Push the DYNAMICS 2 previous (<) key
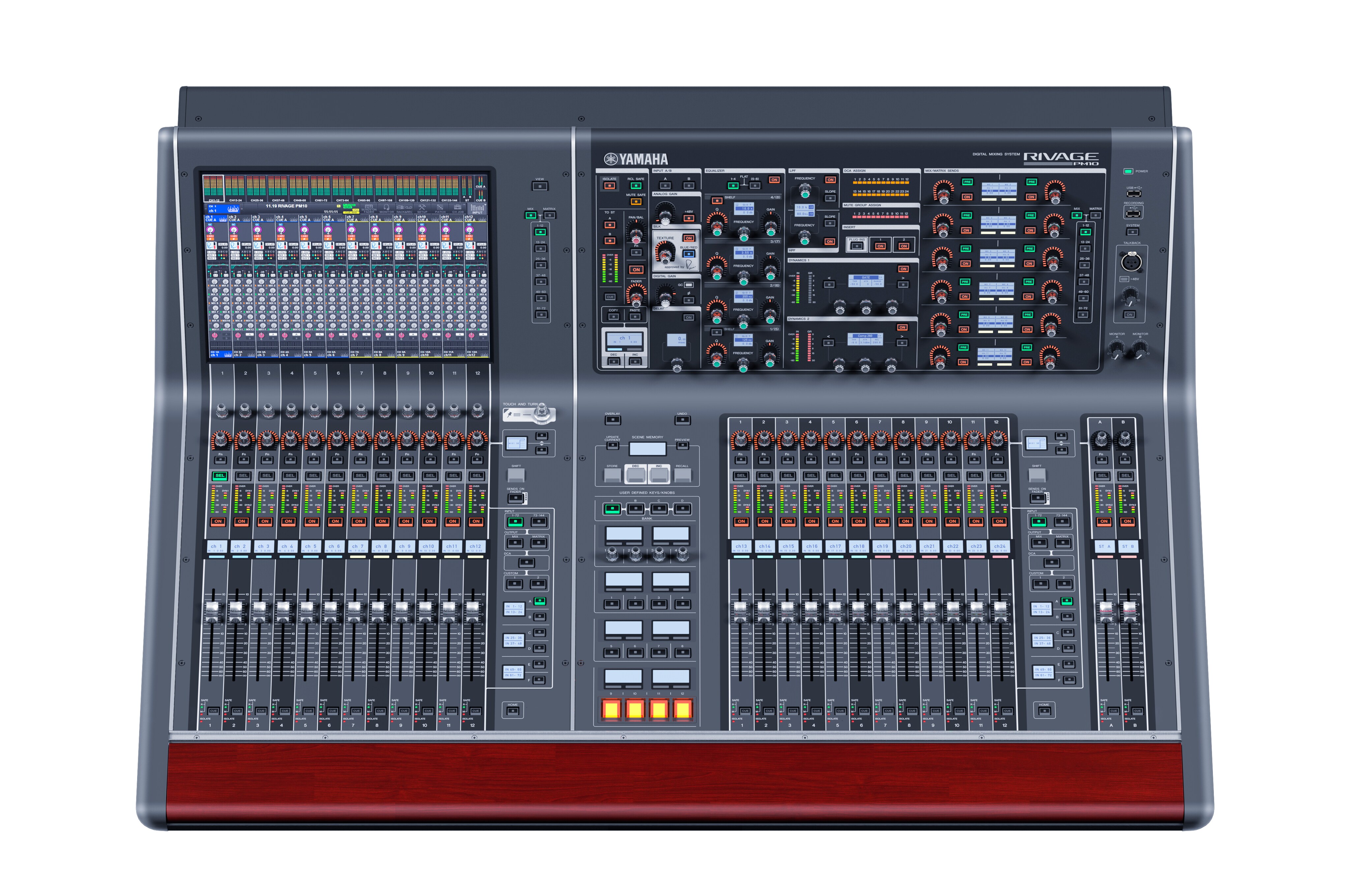The width and height of the screenshot is (1350, 896). pos(829,343)
